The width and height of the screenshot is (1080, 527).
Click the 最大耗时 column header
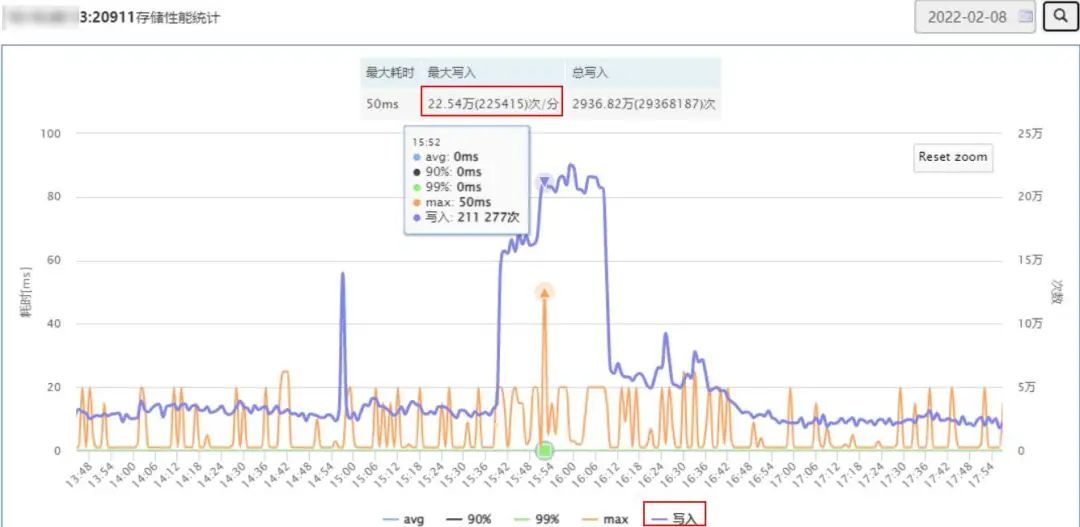pyautogui.click(x=391, y=72)
